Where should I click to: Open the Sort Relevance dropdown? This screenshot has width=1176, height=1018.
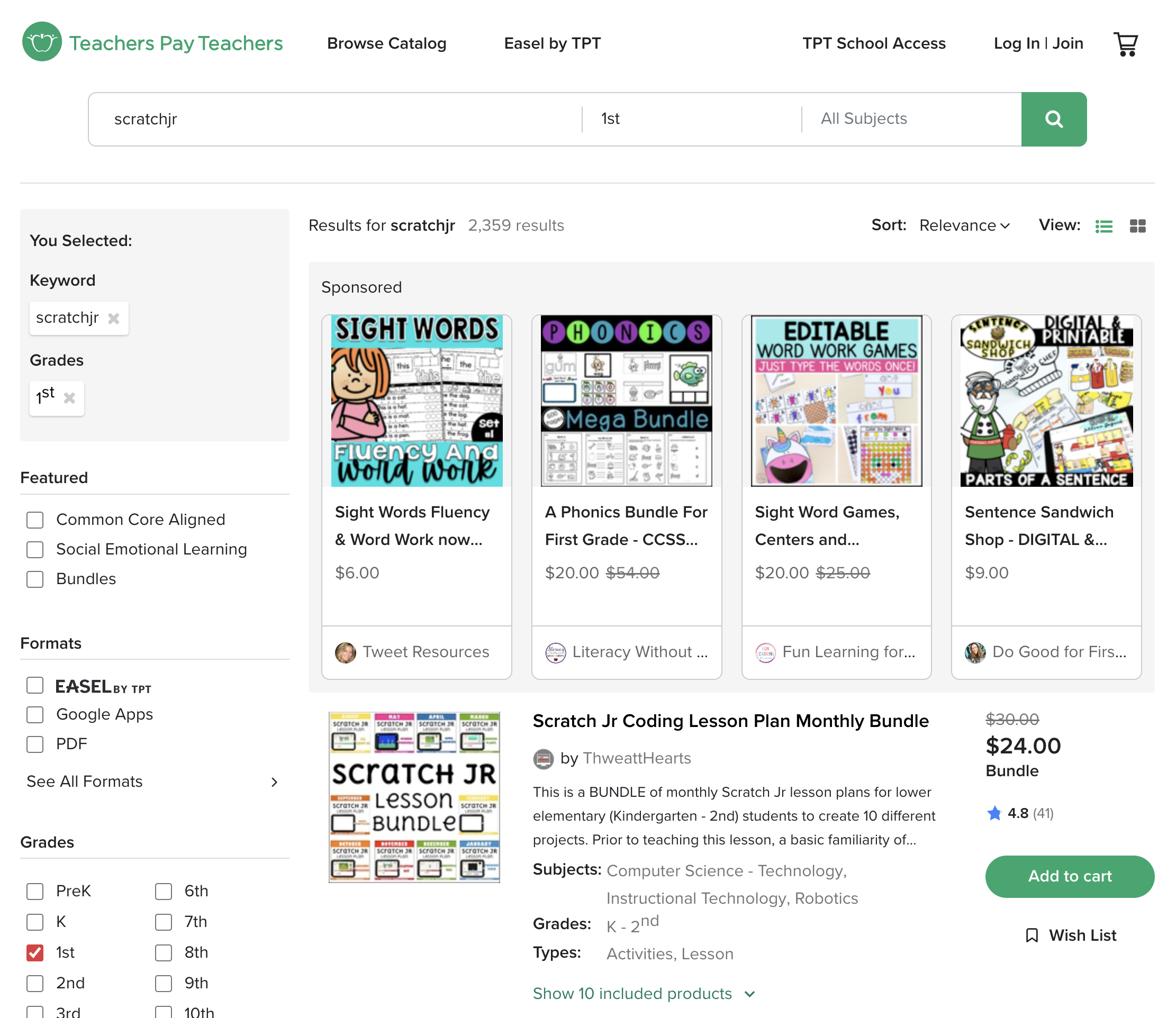pyautogui.click(x=964, y=225)
